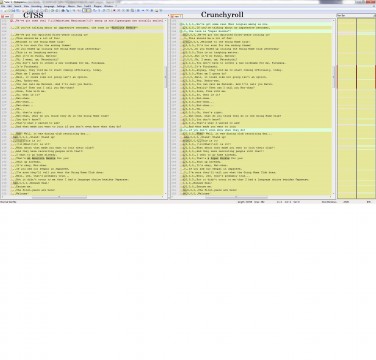This screenshot has width=376, height=360.
Task: Click the highlighted green diff line in right pane
Action: tap(256, 130)
